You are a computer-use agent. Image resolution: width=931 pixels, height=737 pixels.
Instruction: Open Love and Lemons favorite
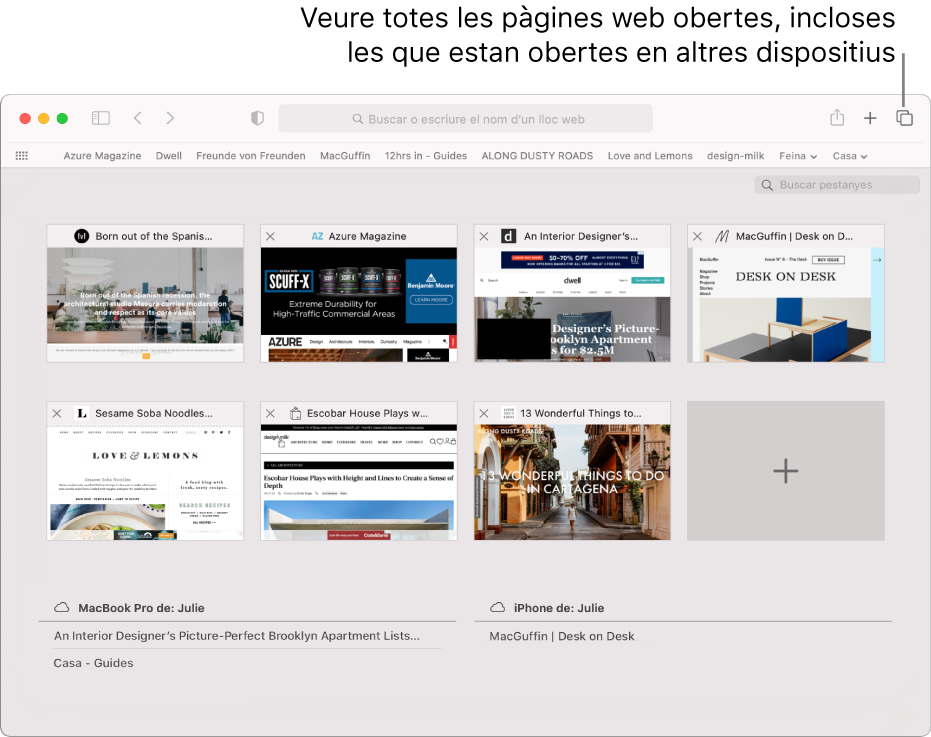click(650, 156)
